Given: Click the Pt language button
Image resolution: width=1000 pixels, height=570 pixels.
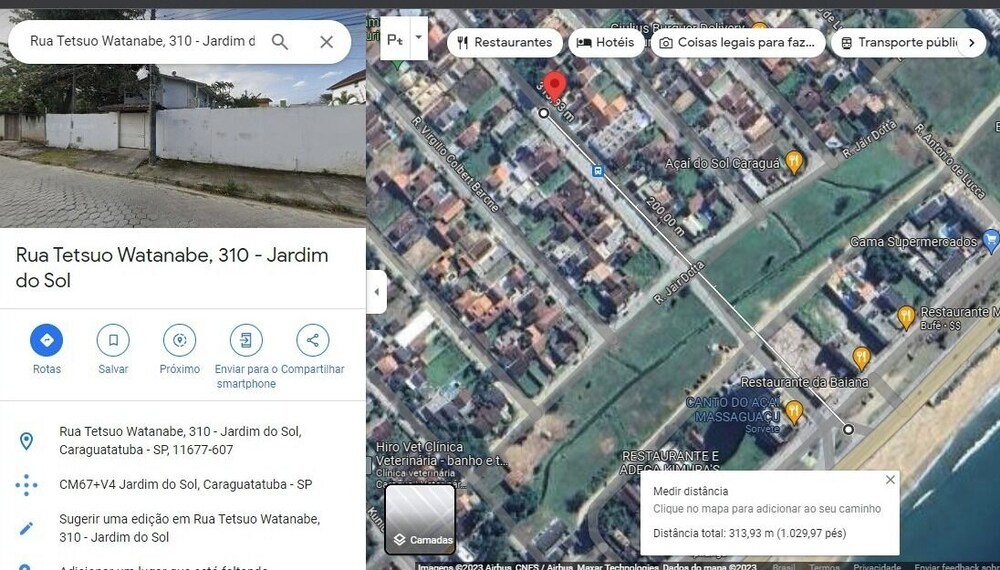Looking at the screenshot, I should [395, 39].
